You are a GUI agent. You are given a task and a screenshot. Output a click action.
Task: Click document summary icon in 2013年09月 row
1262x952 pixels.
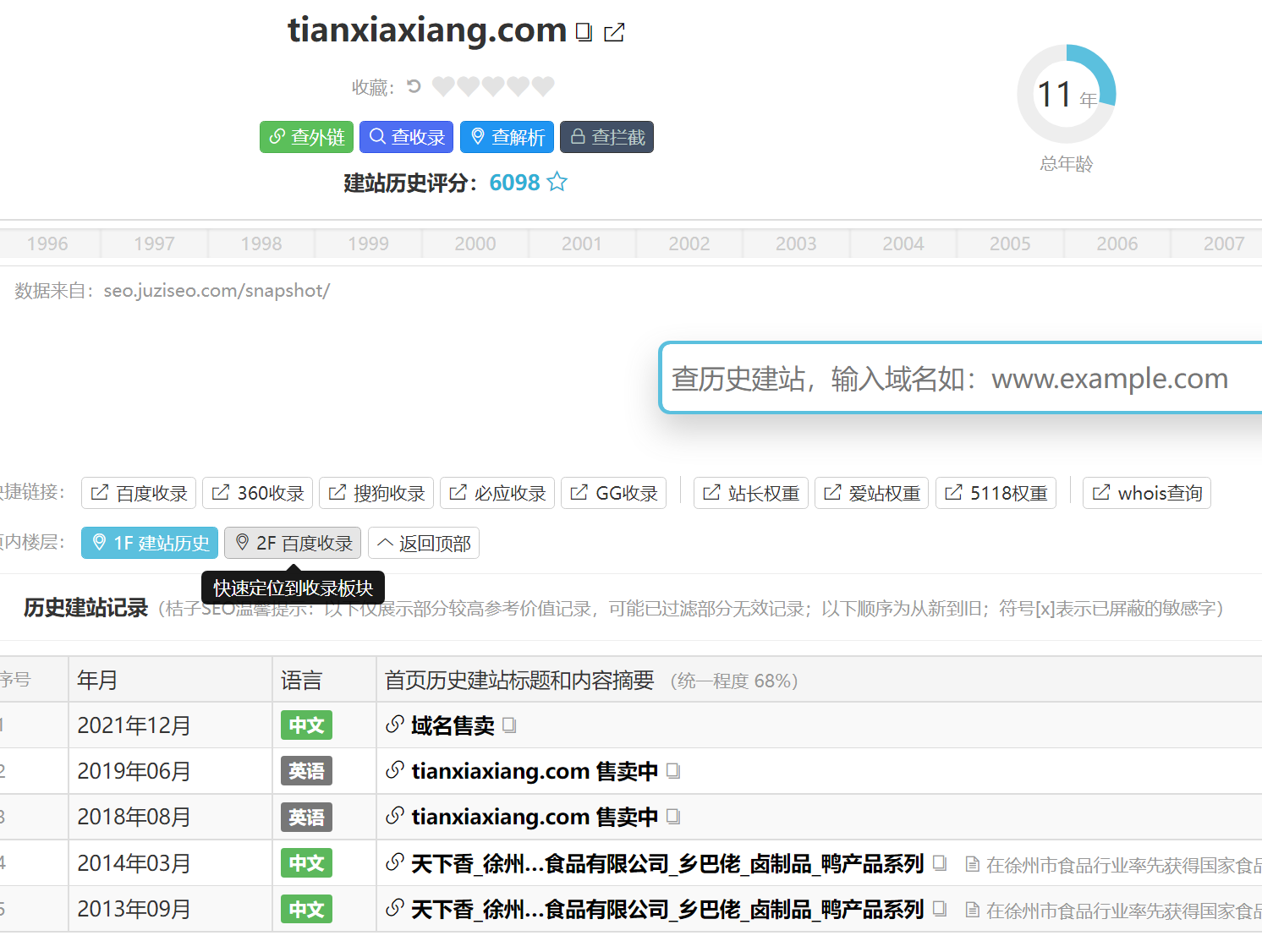972,910
